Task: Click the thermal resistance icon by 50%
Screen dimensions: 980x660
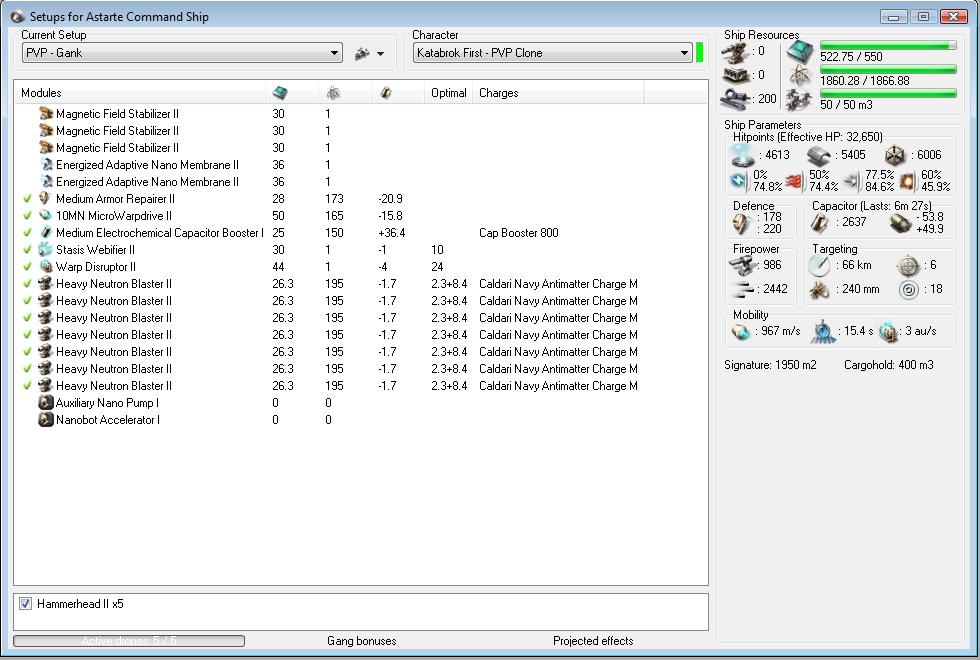Action: pyautogui.click(x=794, y=181)
